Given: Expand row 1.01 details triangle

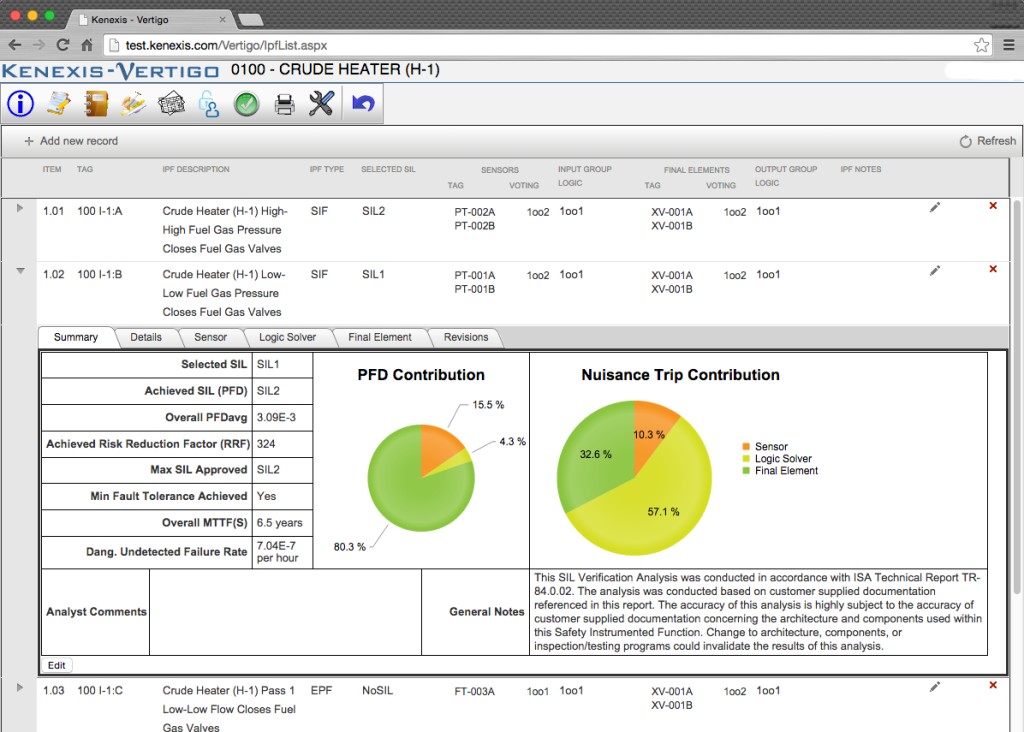Looking at the screenshot, I should coord(20,208).
